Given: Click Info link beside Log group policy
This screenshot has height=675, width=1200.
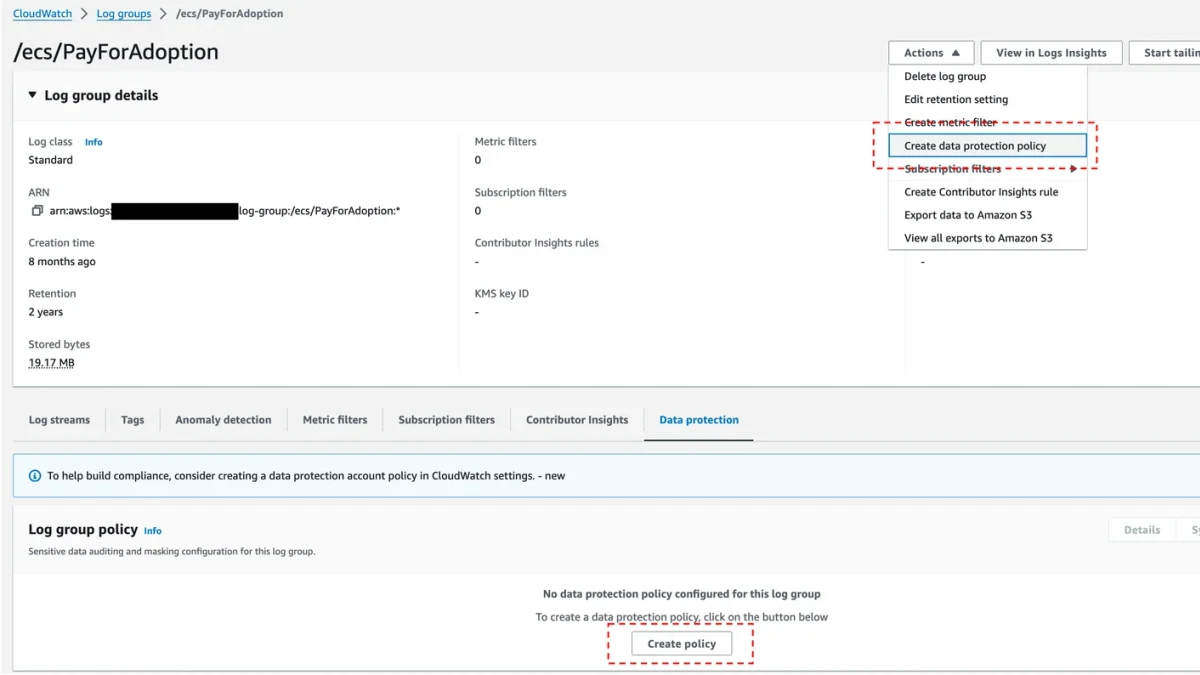Looking at the screenshot, I should (152, 531).
